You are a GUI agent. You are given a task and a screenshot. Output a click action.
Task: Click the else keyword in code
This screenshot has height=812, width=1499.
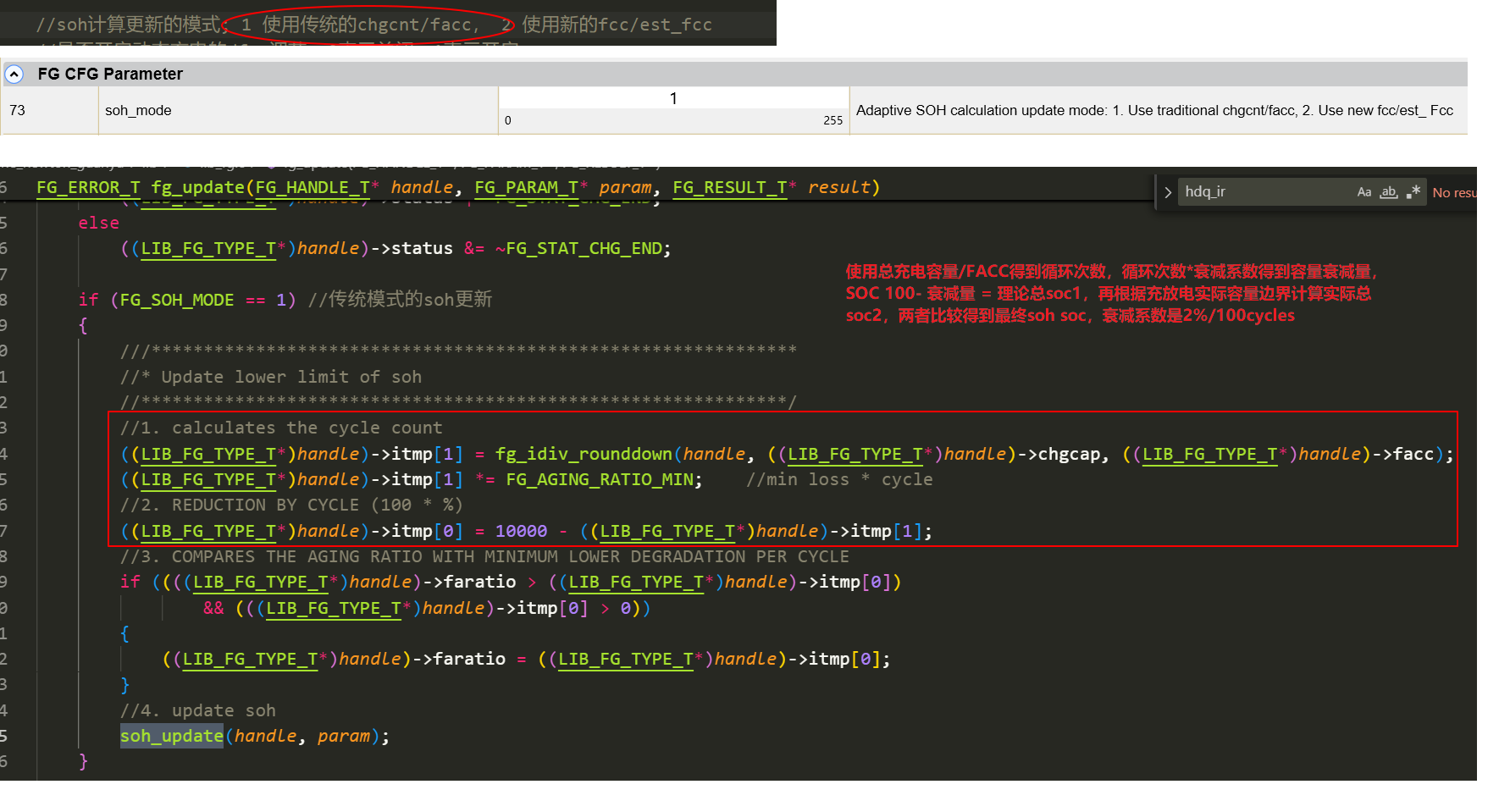(x=98, y=223)
